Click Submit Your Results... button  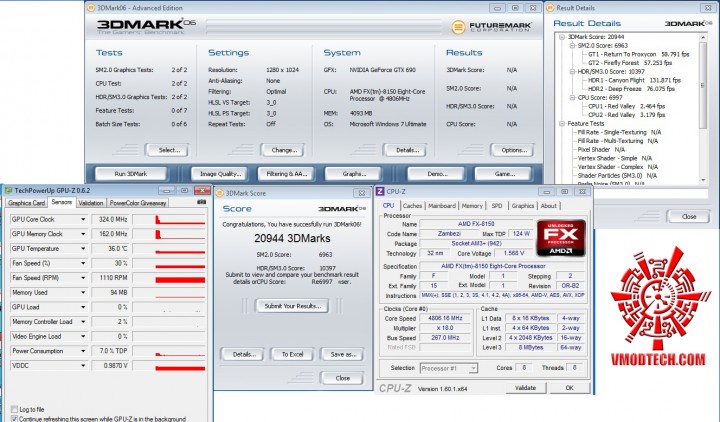click(x=292, y=306)
